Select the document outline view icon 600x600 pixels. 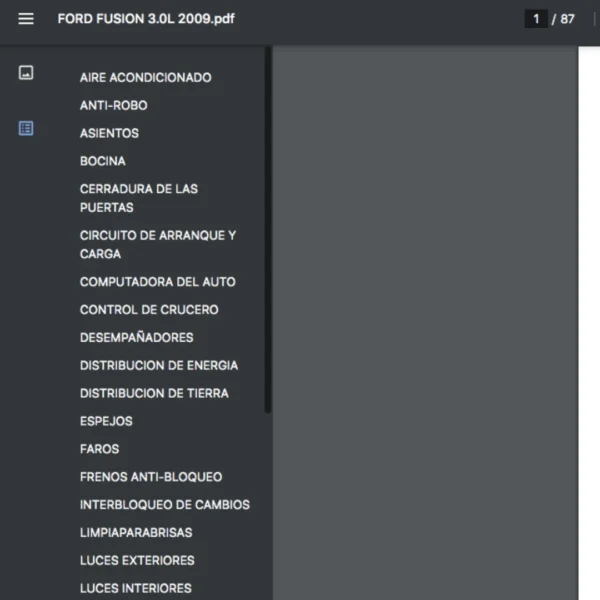(x=26, y=128)
